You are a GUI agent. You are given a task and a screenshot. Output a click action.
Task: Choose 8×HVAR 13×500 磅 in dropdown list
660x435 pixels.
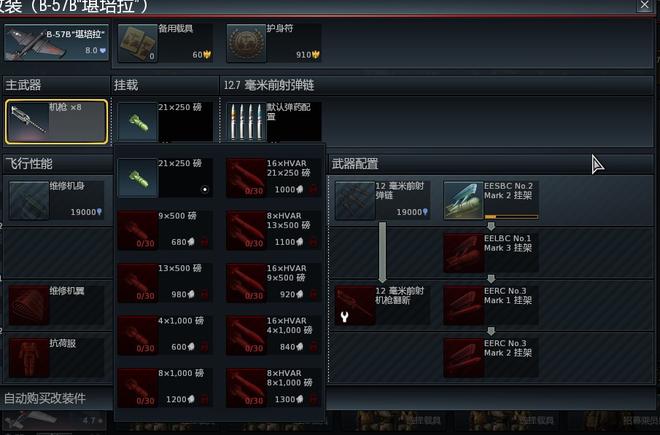(x=273, y=231)
